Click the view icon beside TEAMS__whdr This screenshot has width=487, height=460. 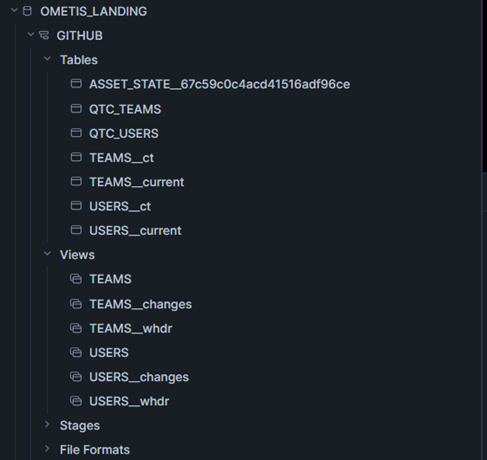click(76, 328)
